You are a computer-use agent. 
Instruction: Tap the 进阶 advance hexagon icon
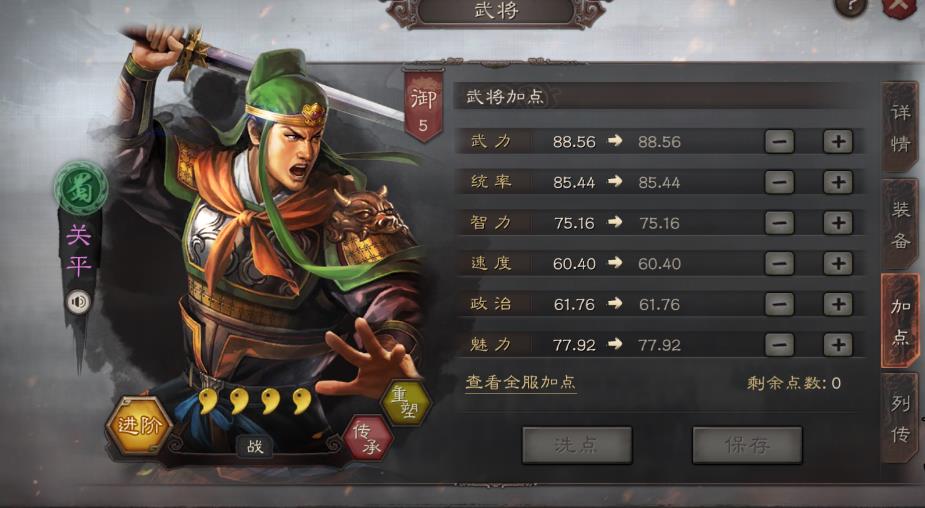139,425
